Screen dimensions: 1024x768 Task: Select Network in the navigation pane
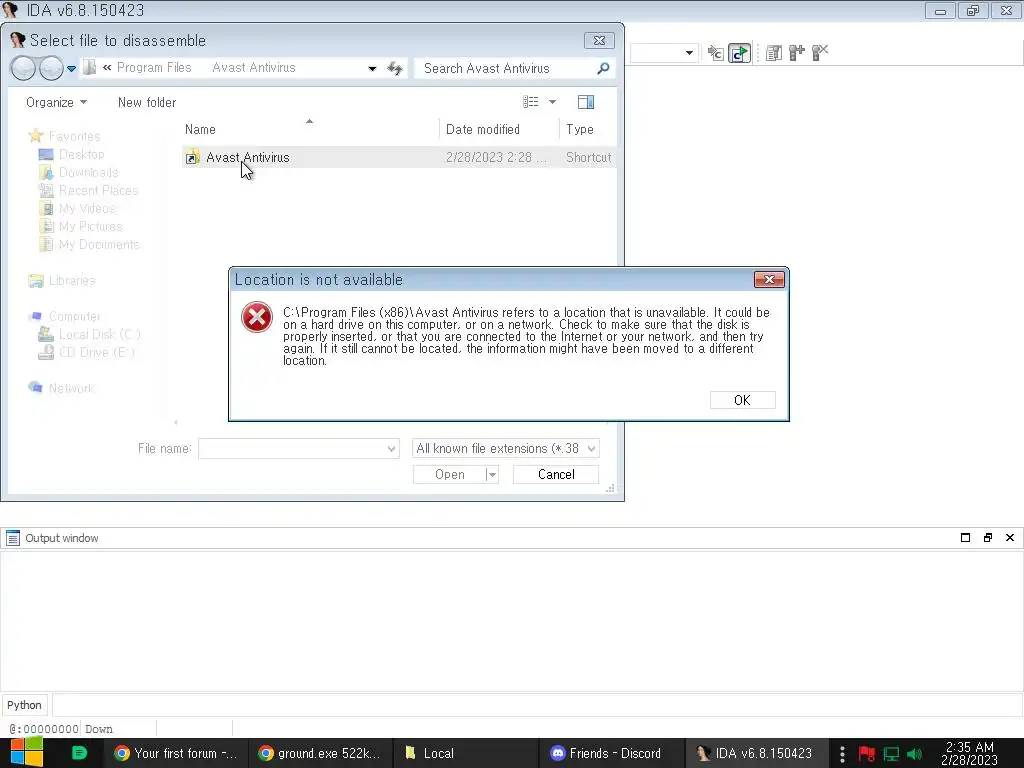coord(62,389)
